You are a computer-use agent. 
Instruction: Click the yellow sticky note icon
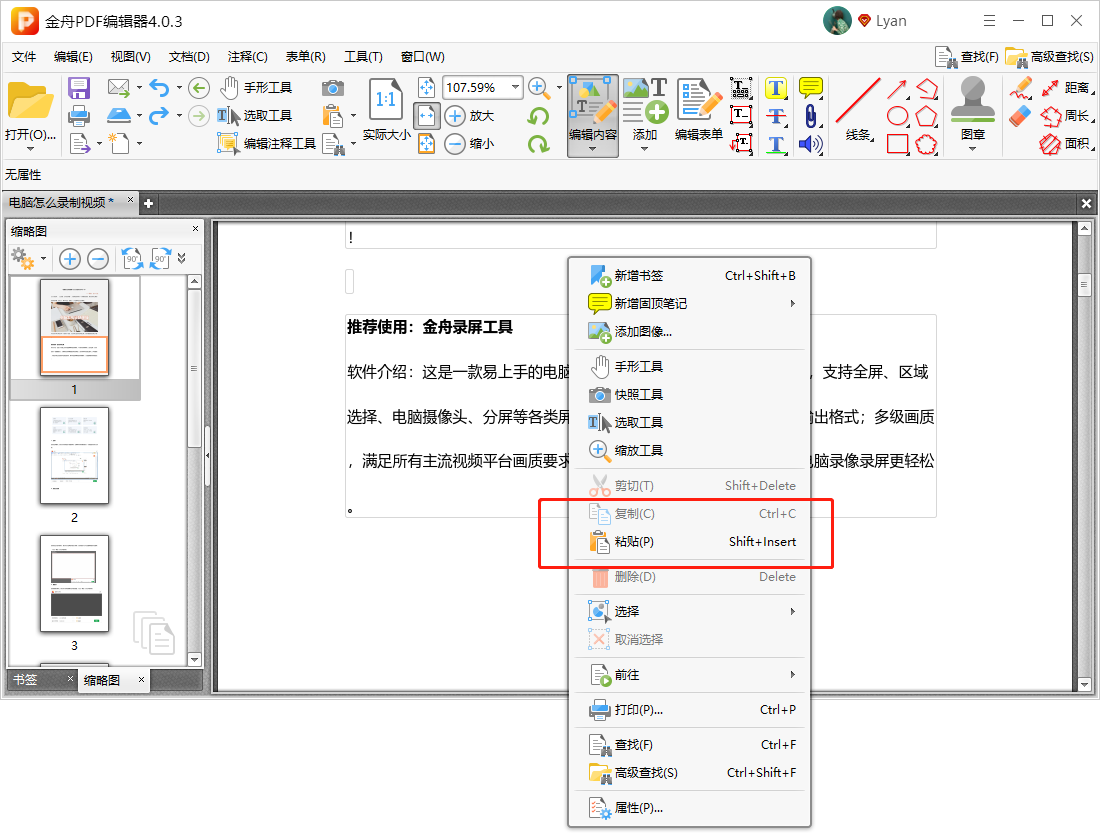coord(810,88)
